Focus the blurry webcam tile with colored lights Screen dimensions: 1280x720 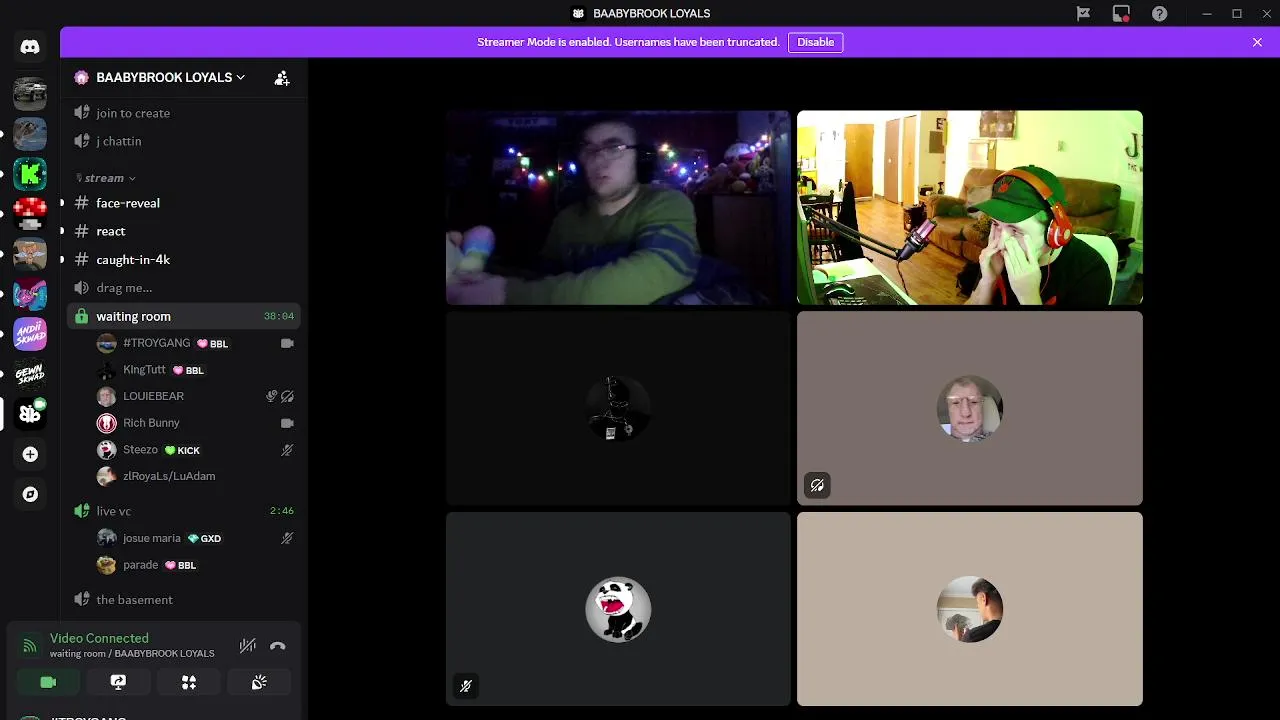tap(618, 207)
